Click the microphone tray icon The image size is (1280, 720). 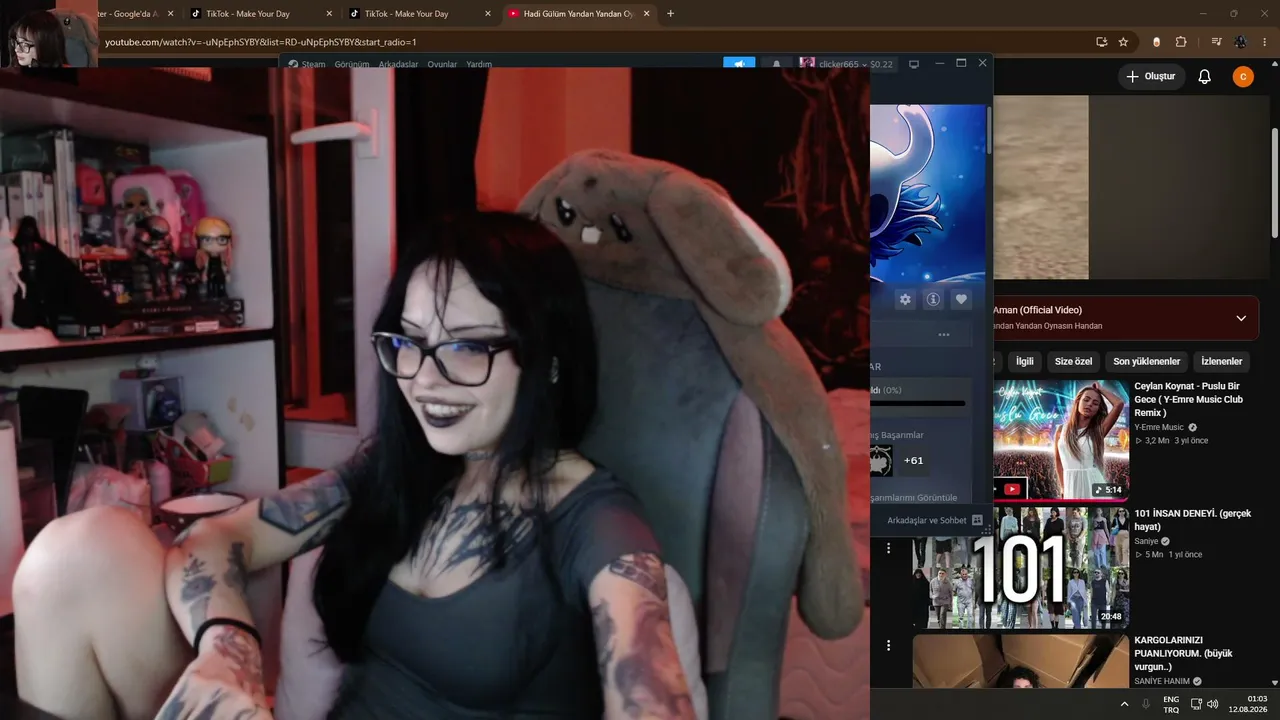pyautogui.click(x=1146, y=704)
